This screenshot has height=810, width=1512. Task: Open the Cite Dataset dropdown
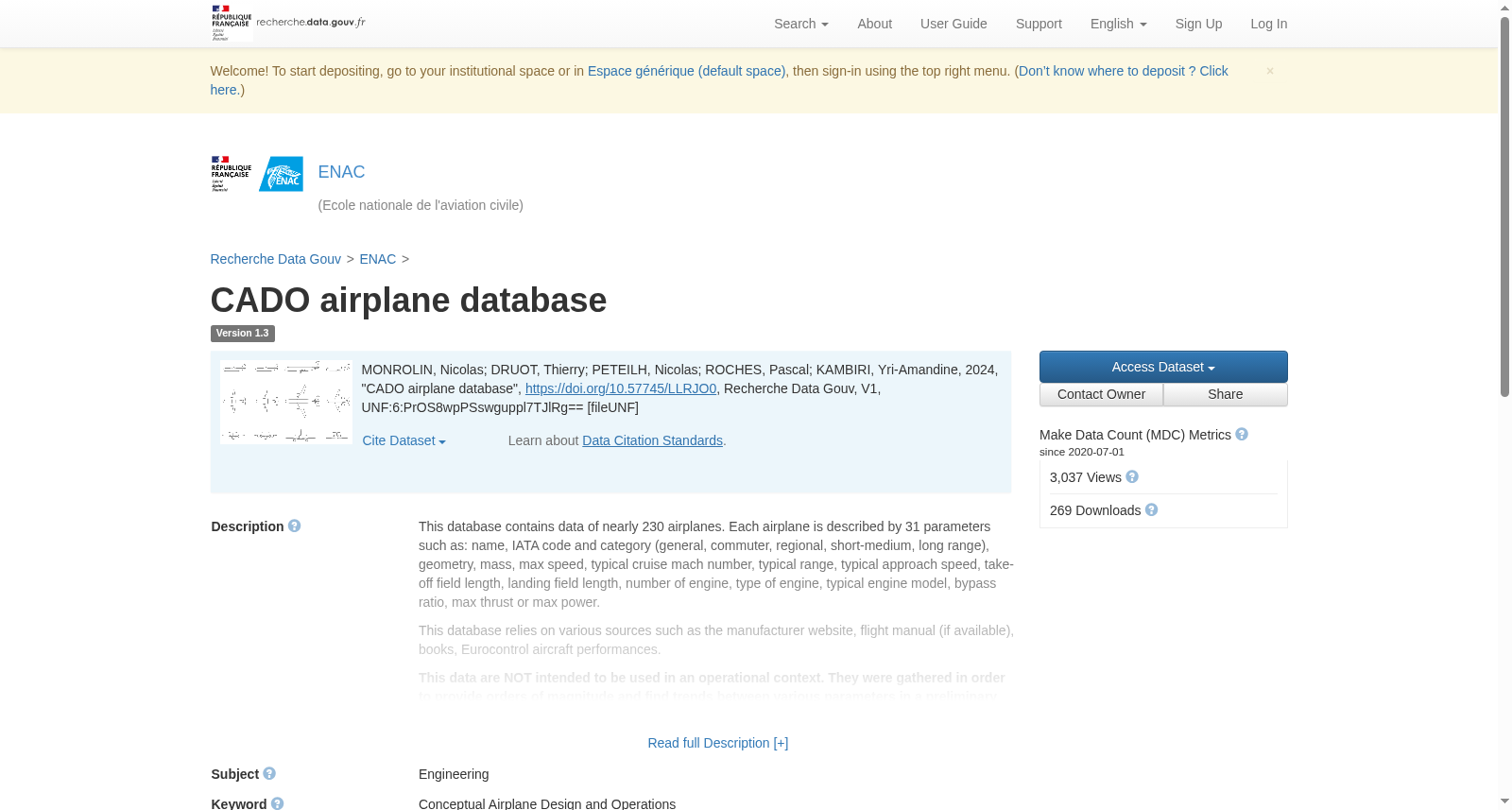[x=404, y=440]
